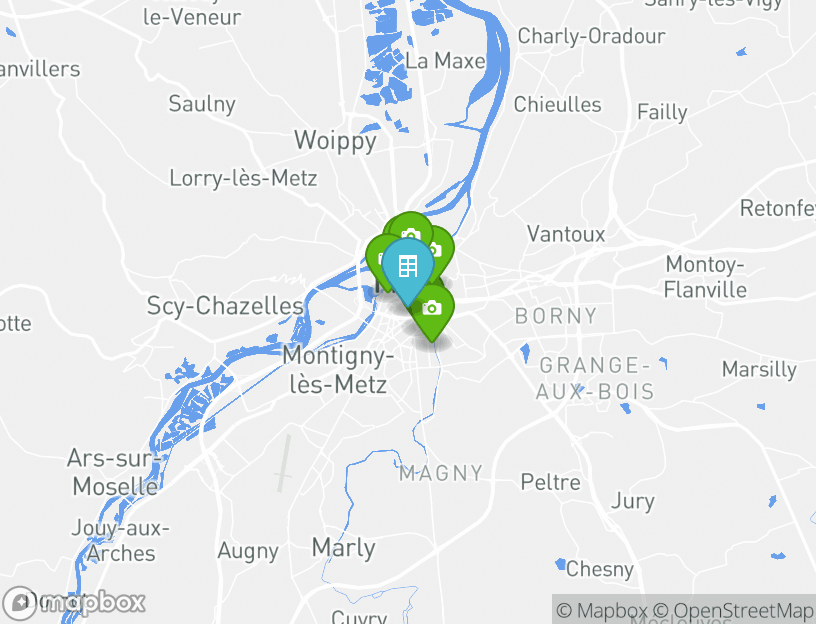Screen dimensions: 816x624
Task: Open the © OpenStreetMap attribution link
Action: pos(733,610)
